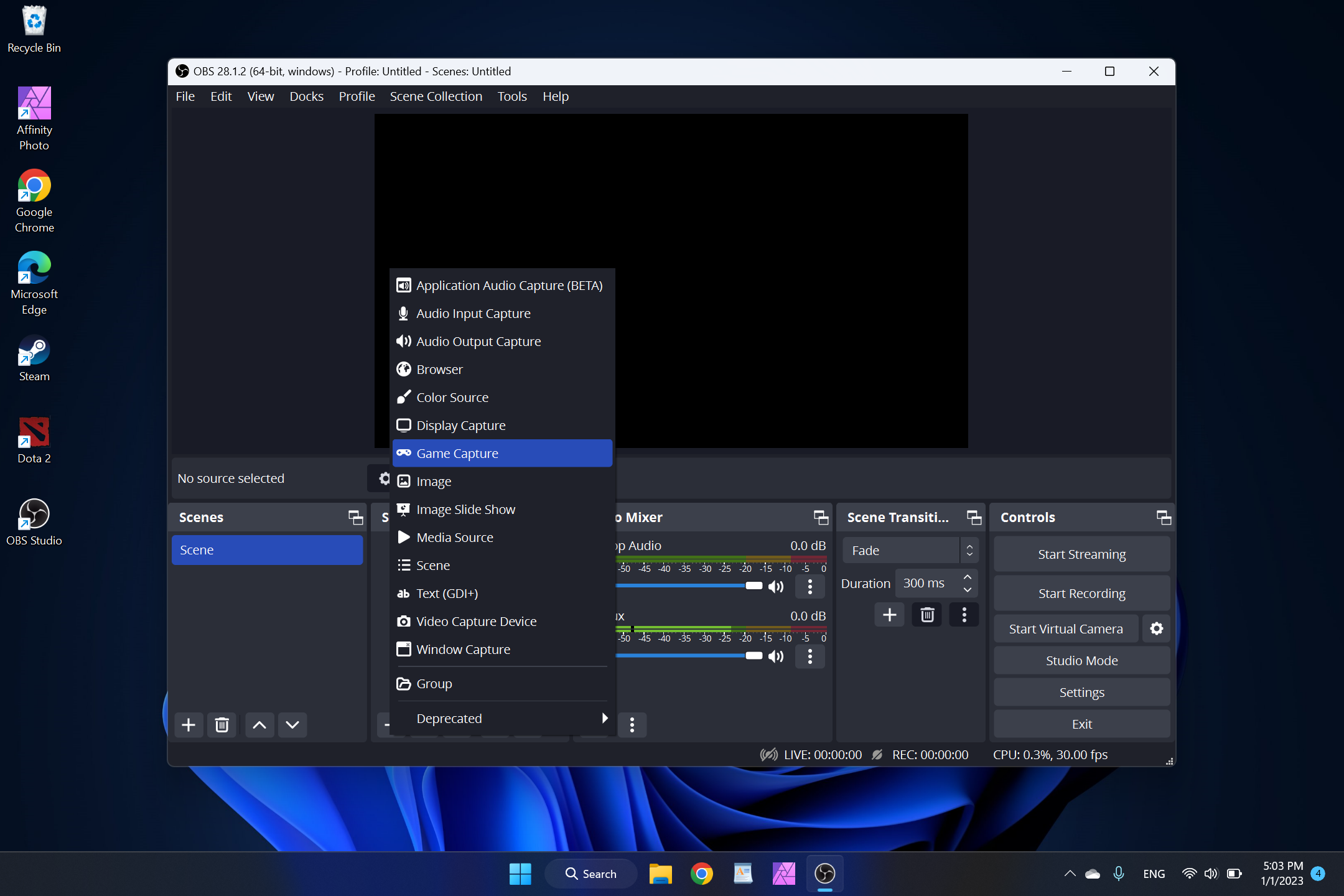Image resolution: width=1344 pixels, height=896 pixels.
Task: Add Text (GDI+) source
Action: click(502, 594)
